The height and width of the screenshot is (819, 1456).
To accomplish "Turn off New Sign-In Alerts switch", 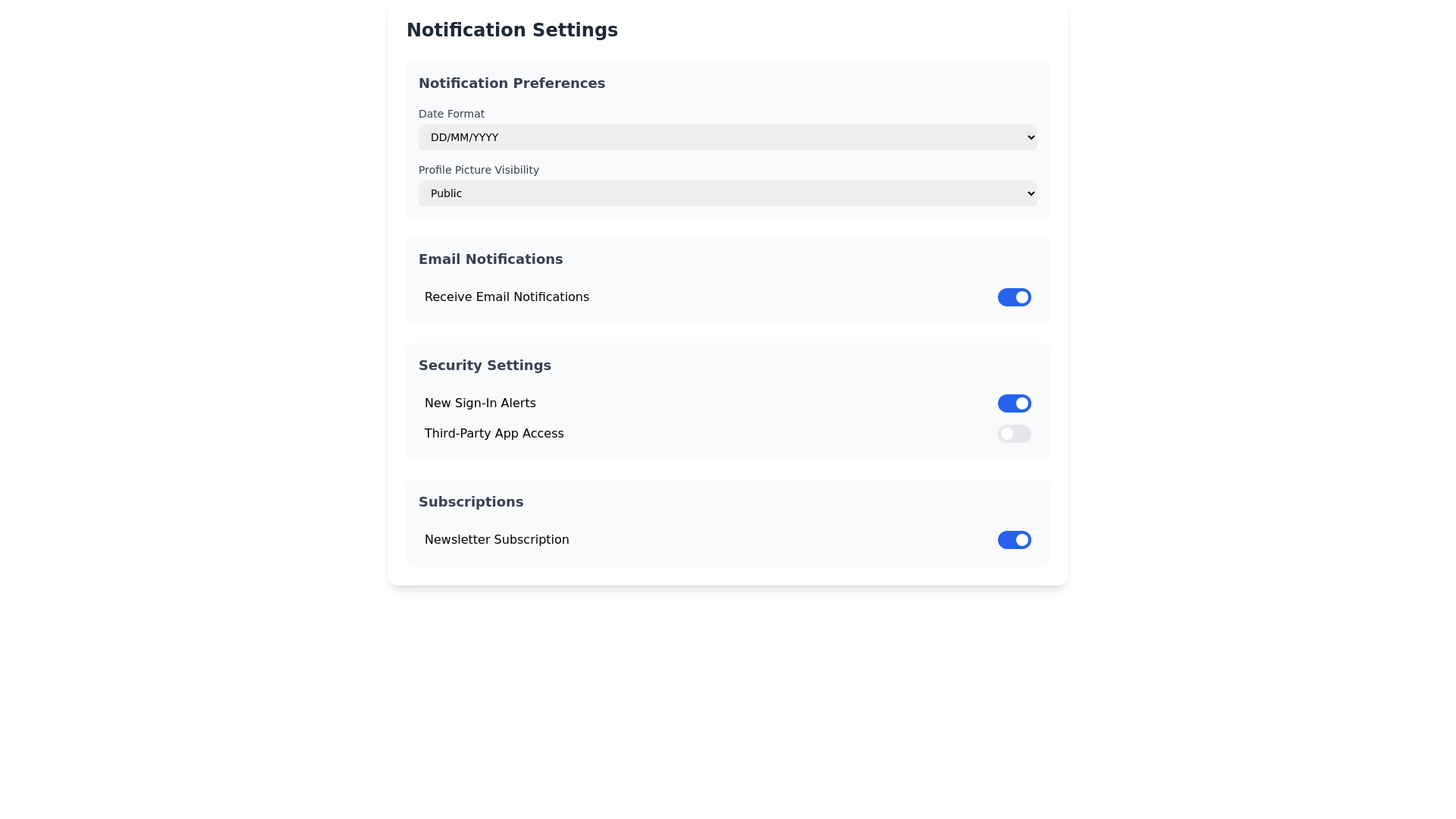I will (x=1014, y=403).
